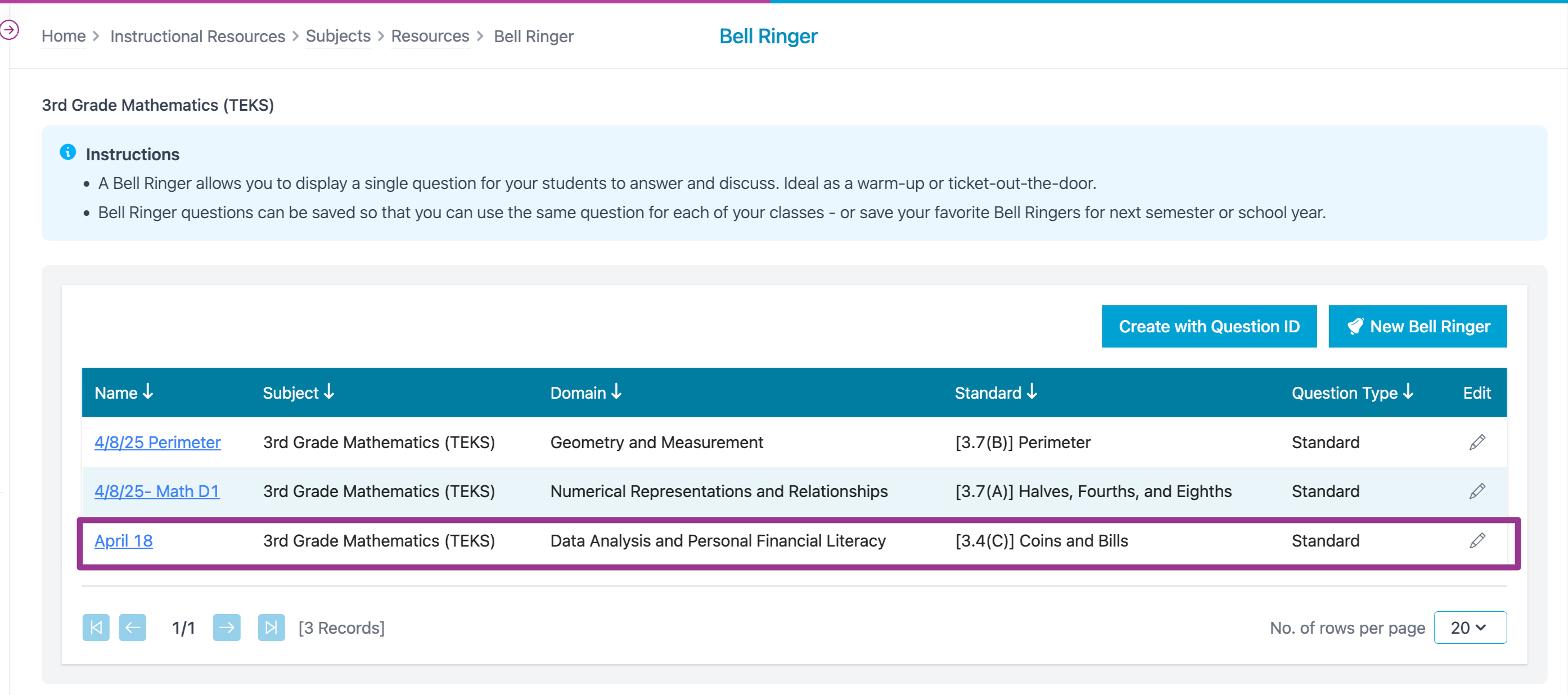Click the edit pencil for 4/8/25 Perimeter
This screenshot has width=1568, height=695.
click(1477, 443)
